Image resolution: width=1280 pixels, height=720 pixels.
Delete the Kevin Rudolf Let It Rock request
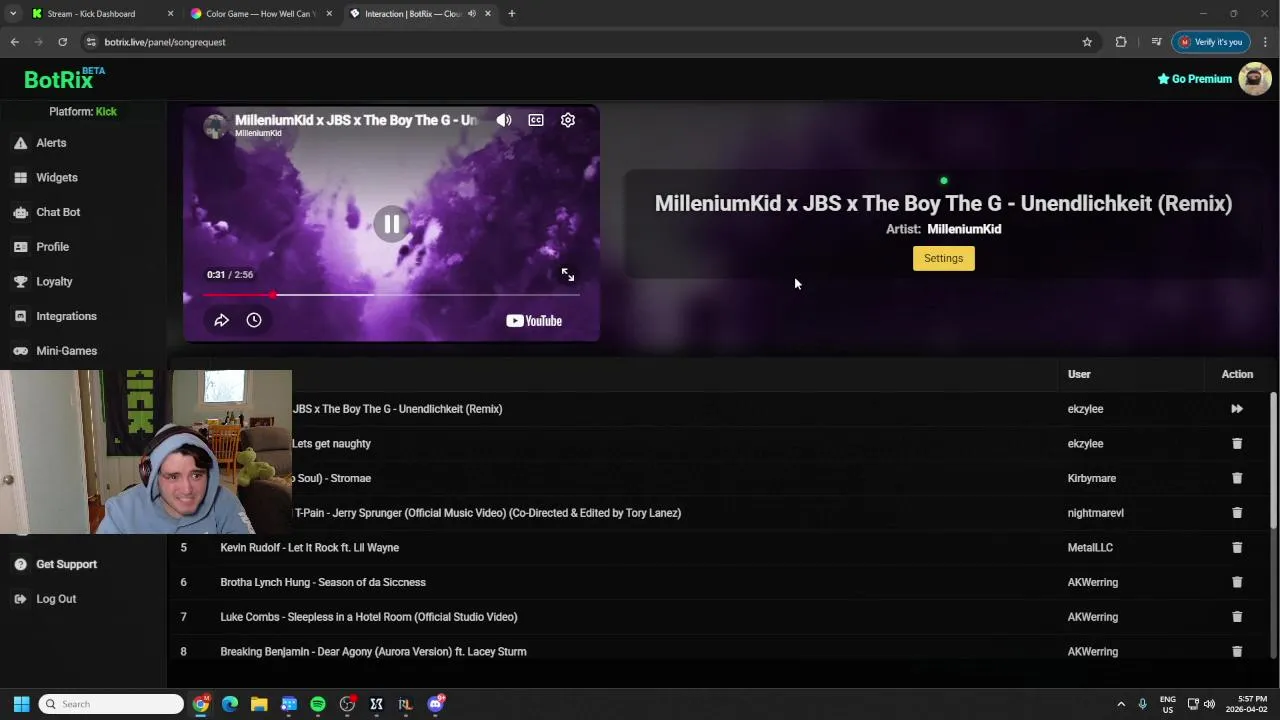(1237, 547)
